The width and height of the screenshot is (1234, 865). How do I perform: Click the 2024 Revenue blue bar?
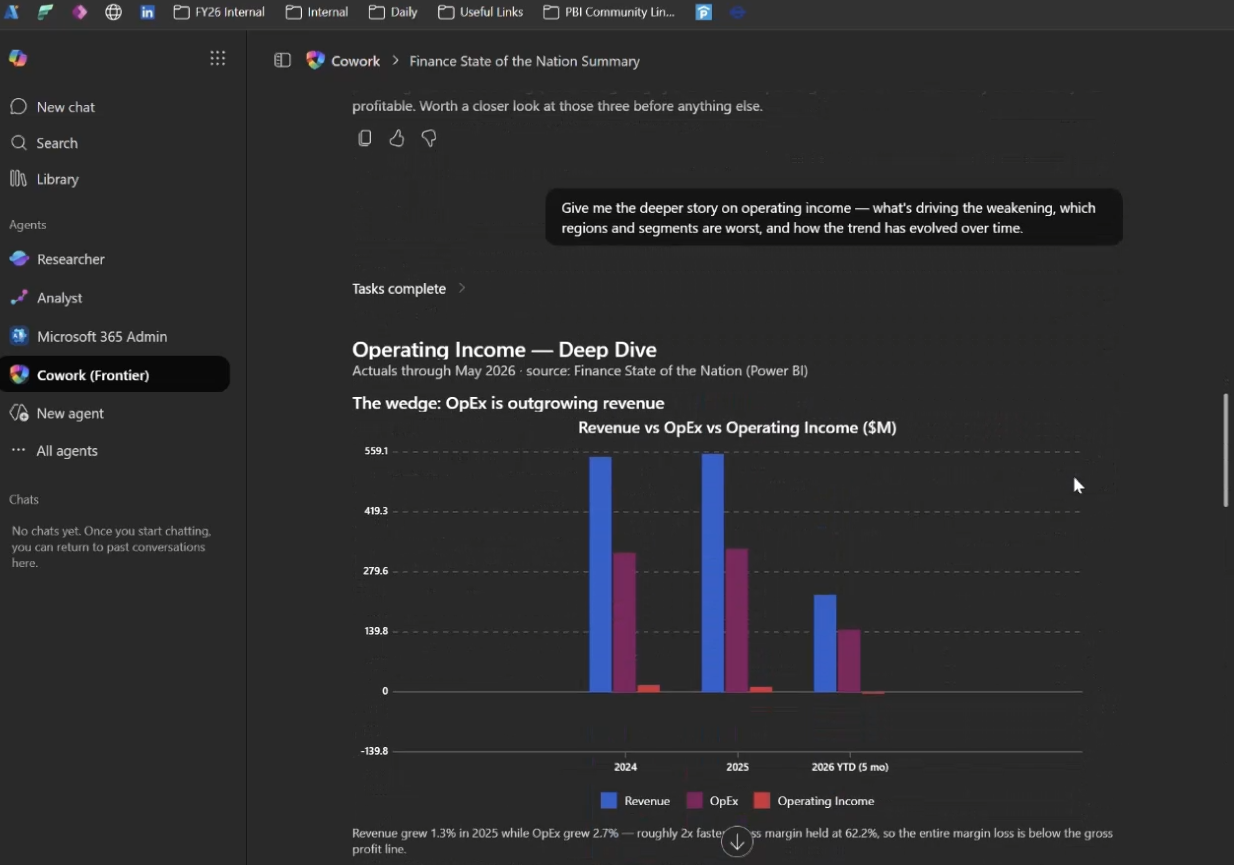[x=600, y=574]
